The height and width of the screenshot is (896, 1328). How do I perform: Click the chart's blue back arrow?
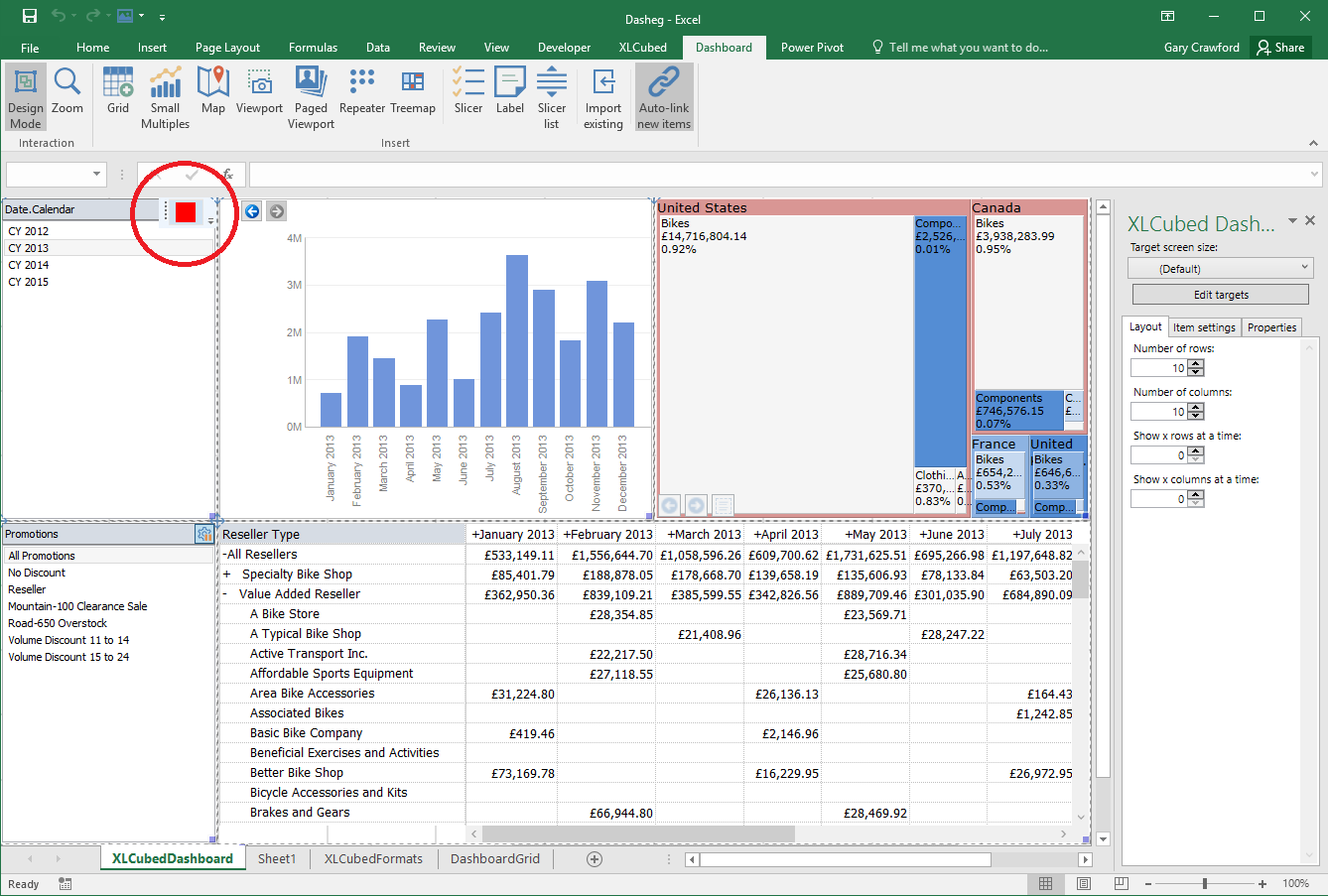(252, 211)
